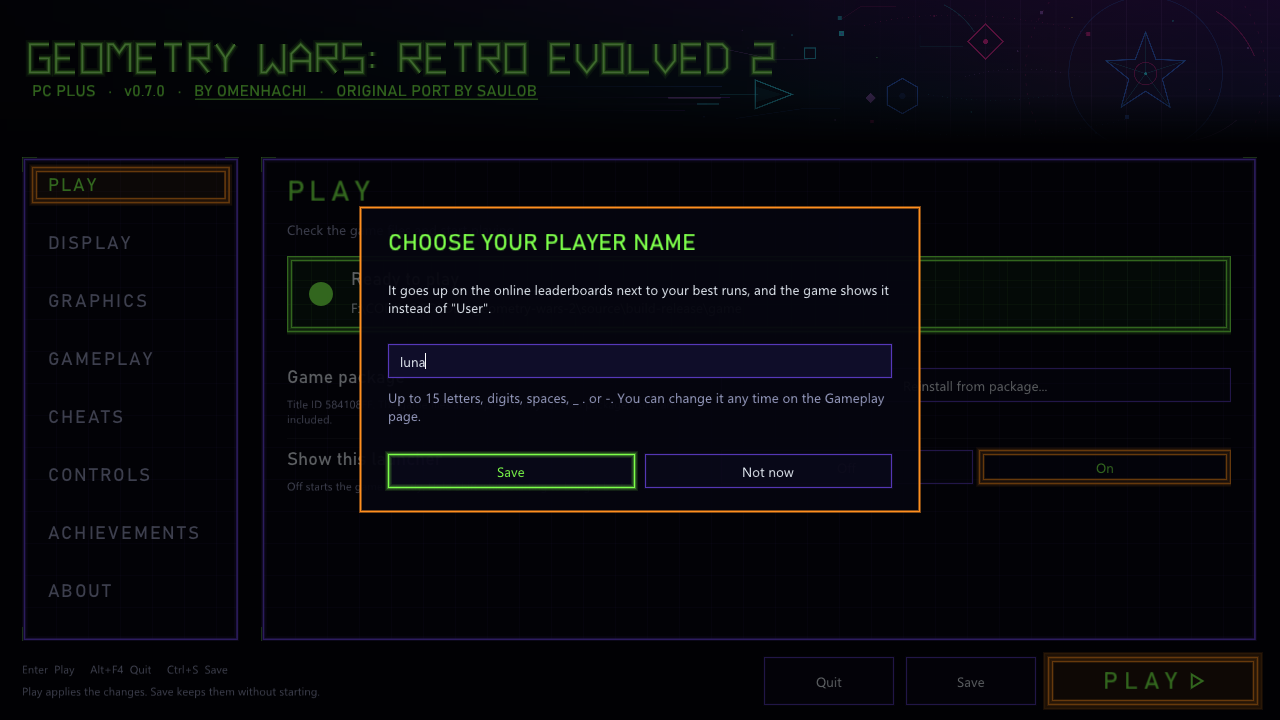Toggle the On switch for launcher

(1104, 468)
